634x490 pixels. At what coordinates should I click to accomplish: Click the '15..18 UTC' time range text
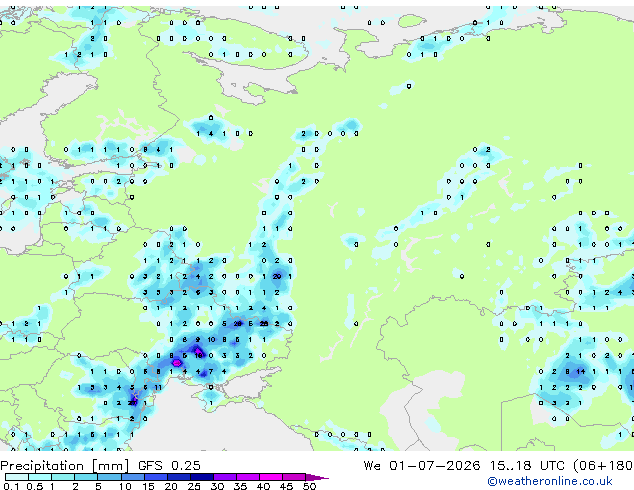pyautogui.click(x=527, y=466)
